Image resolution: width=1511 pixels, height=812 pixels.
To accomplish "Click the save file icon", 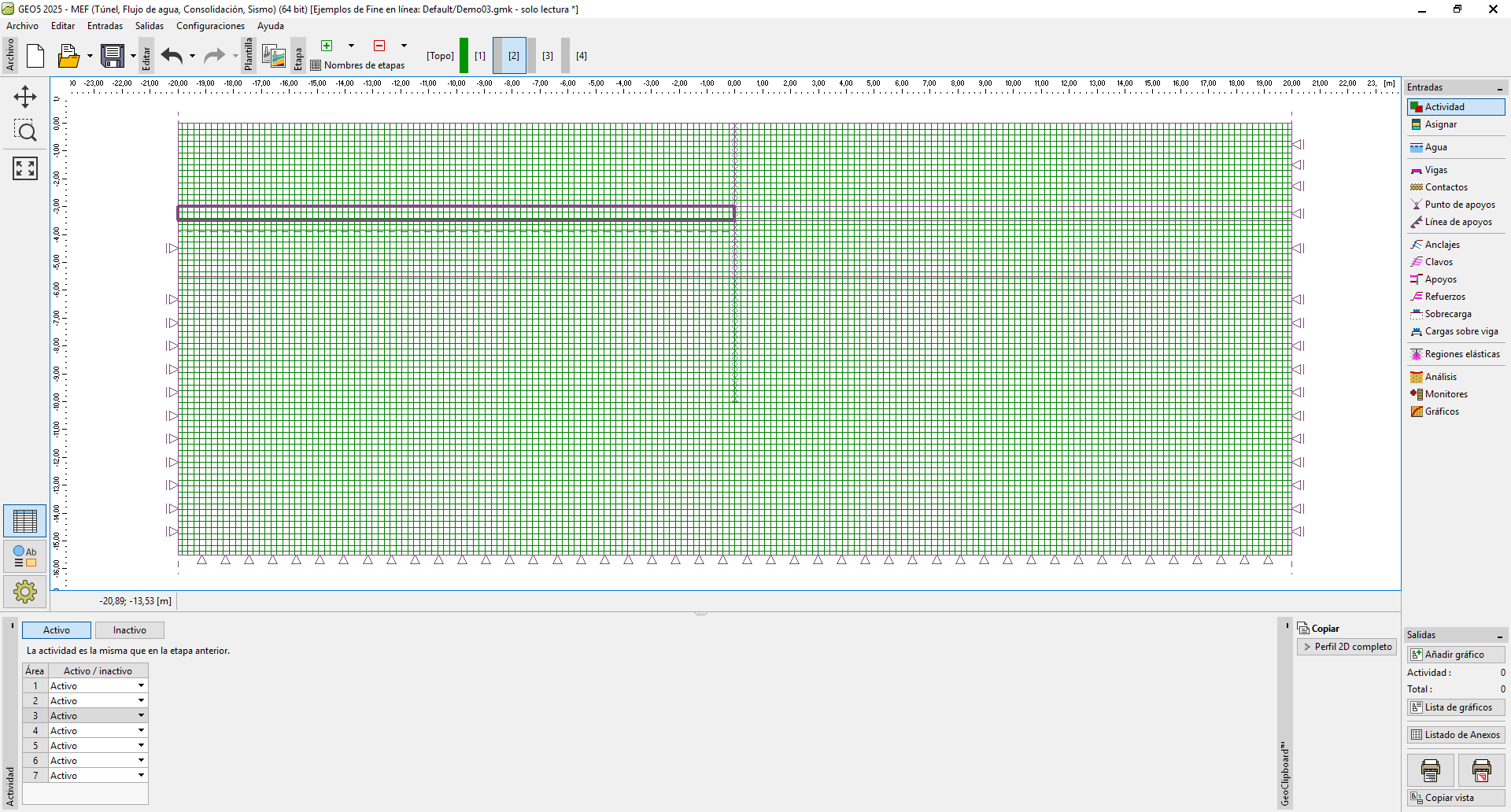I will coord(113,56).
